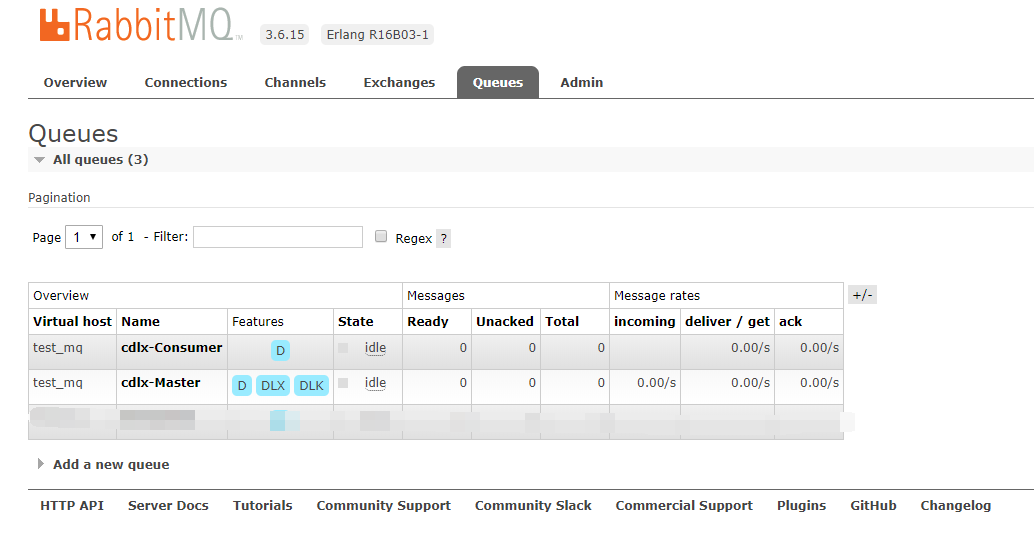Open the Changelog link
The width and height of the screenshot is (1034, 539).
click(x=956, y=505)
